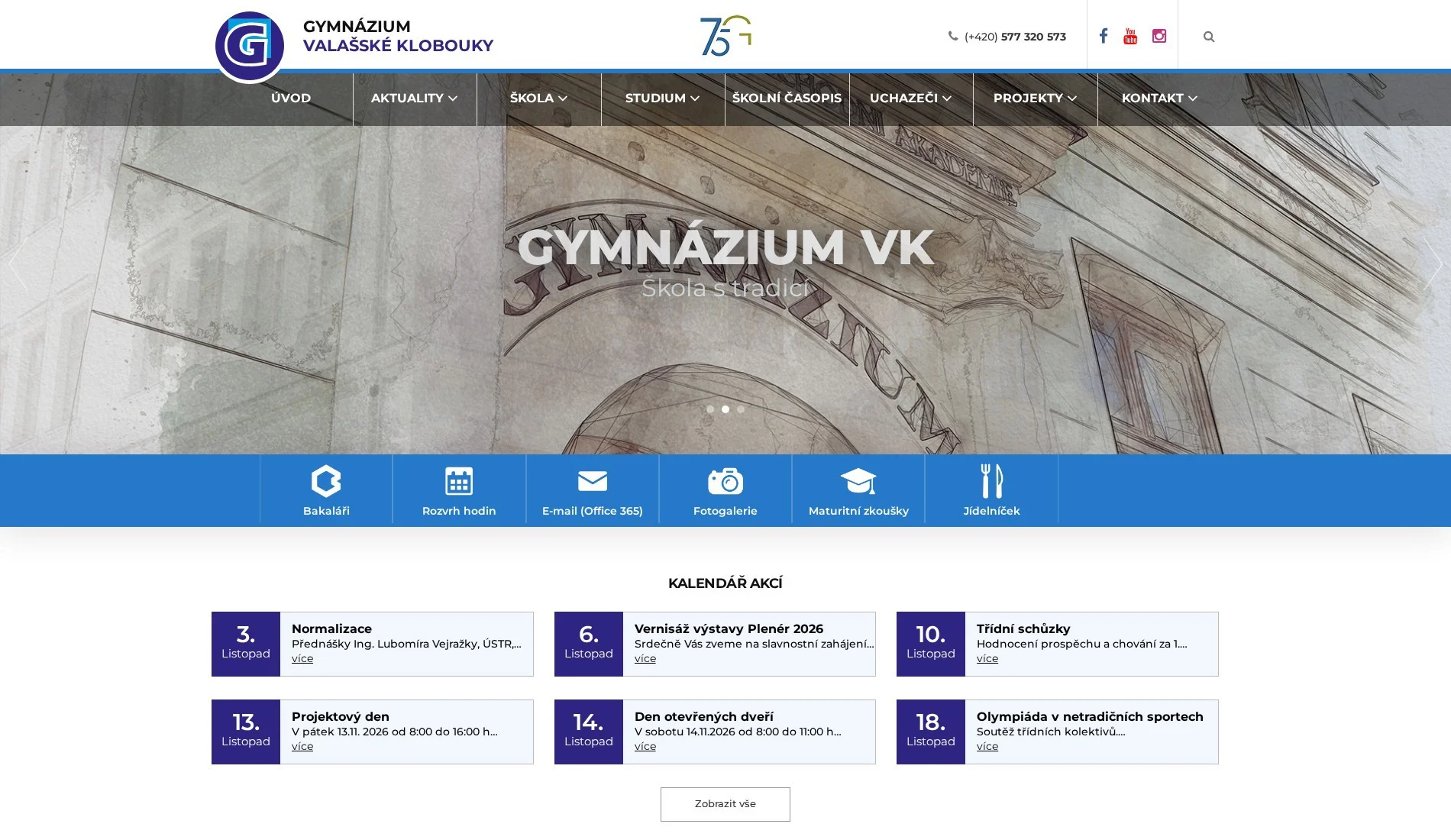Click the 75 anniversary logo
Viewport: 1451px width, 840px height.
pyautogui.click(x=725, y=36)
